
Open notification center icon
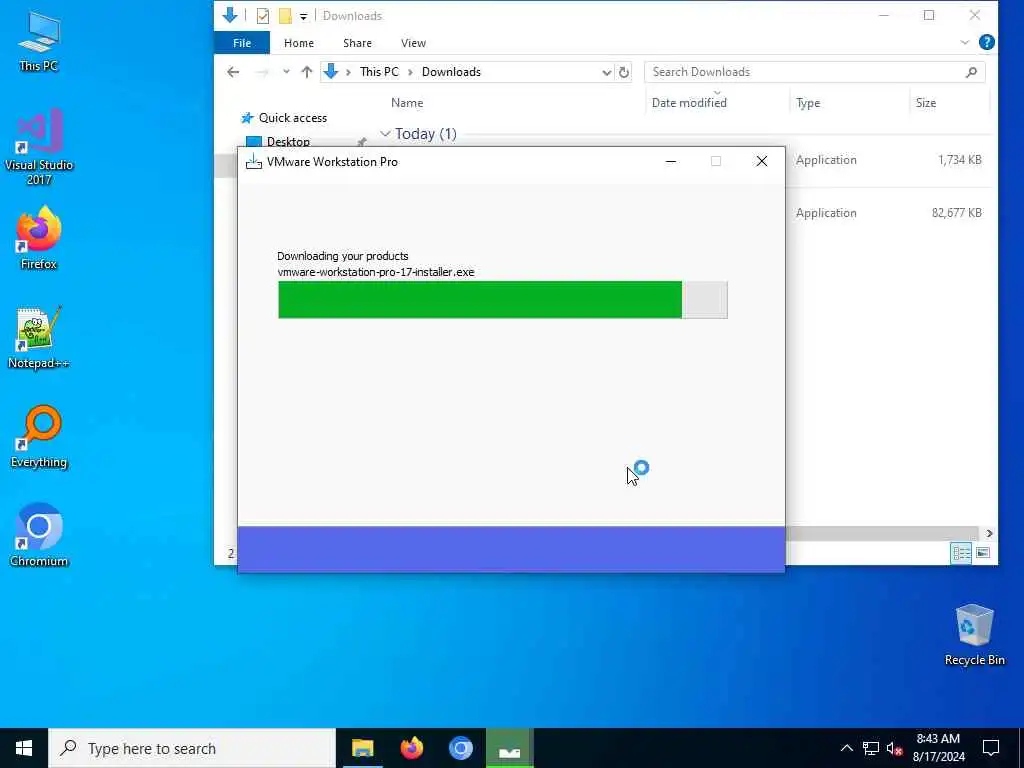click(x=991, y=748)
